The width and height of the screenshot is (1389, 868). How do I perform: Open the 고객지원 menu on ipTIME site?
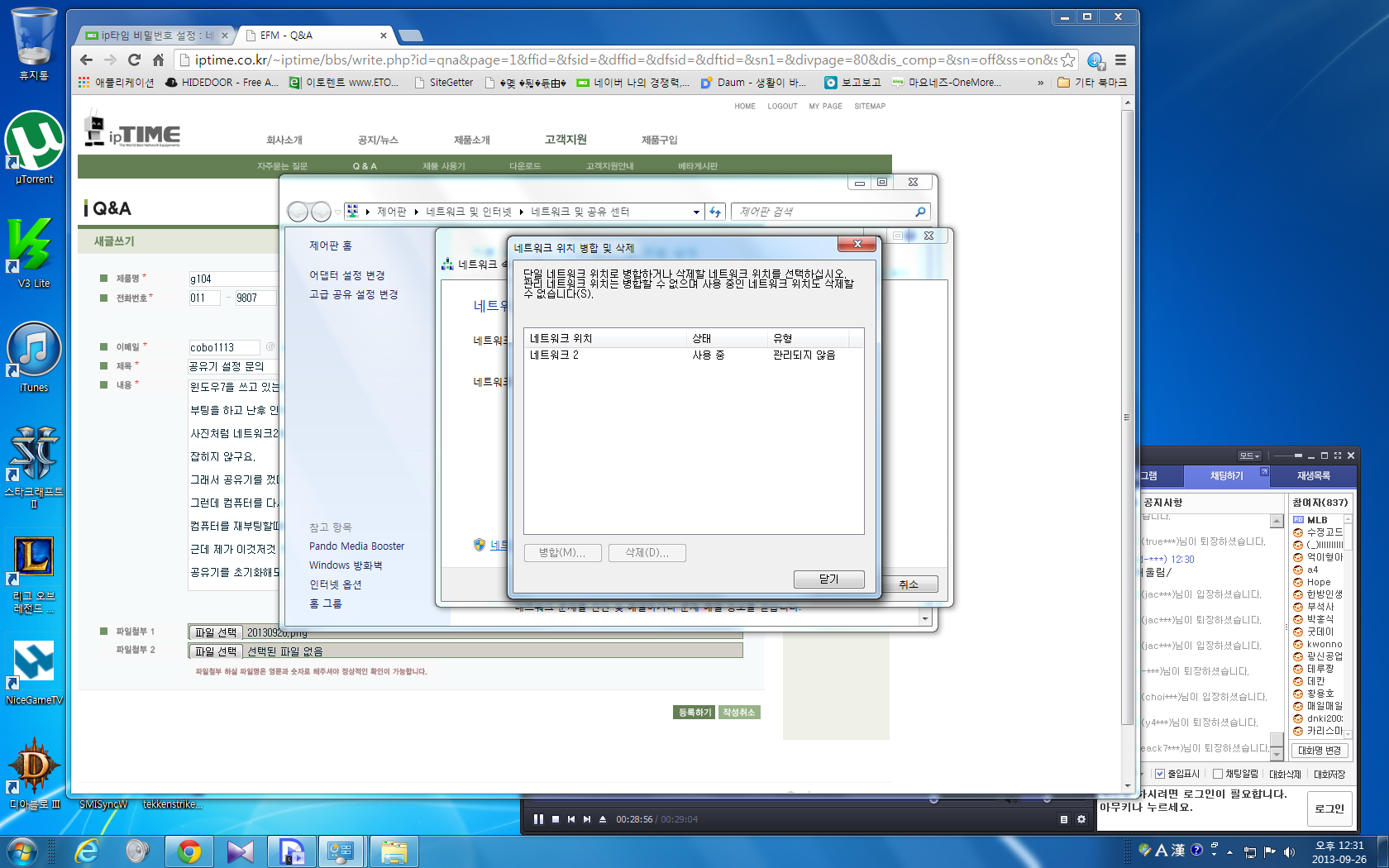click(566, 139)
